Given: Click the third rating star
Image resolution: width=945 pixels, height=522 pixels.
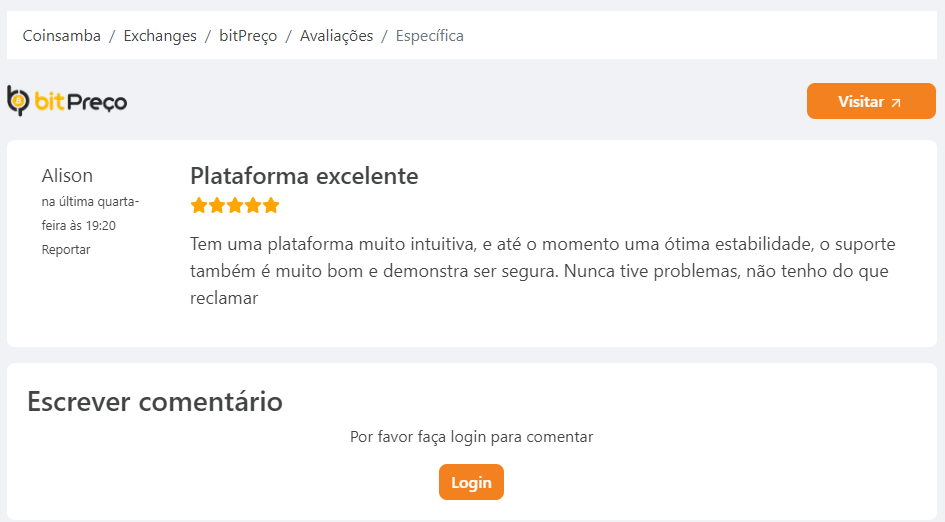Looking at the screenshot, I should [235, 206].
